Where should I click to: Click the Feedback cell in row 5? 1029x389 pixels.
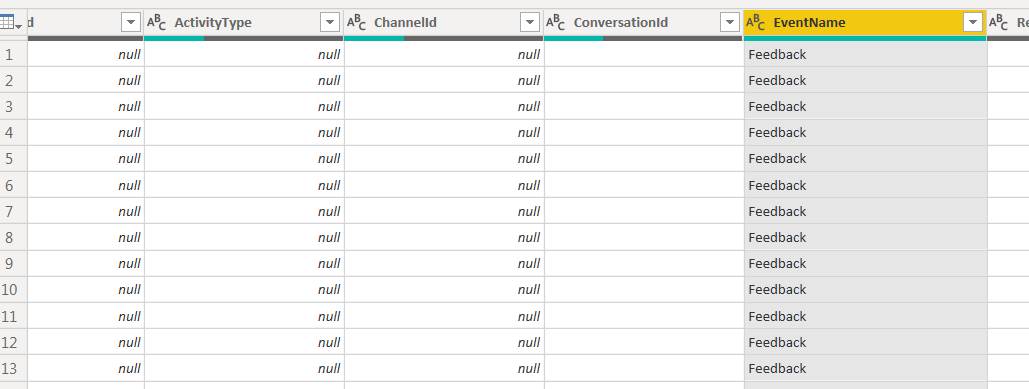tap(865, 159)
